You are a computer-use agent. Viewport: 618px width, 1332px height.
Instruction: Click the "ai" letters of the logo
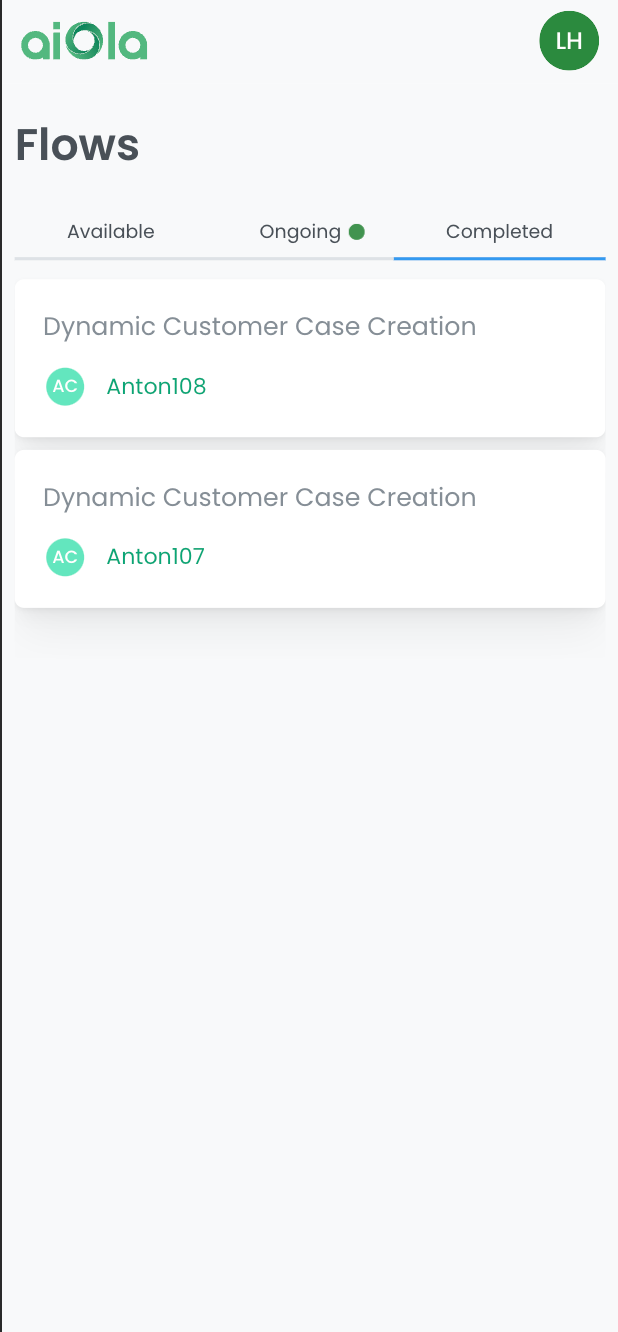point(43,42)
